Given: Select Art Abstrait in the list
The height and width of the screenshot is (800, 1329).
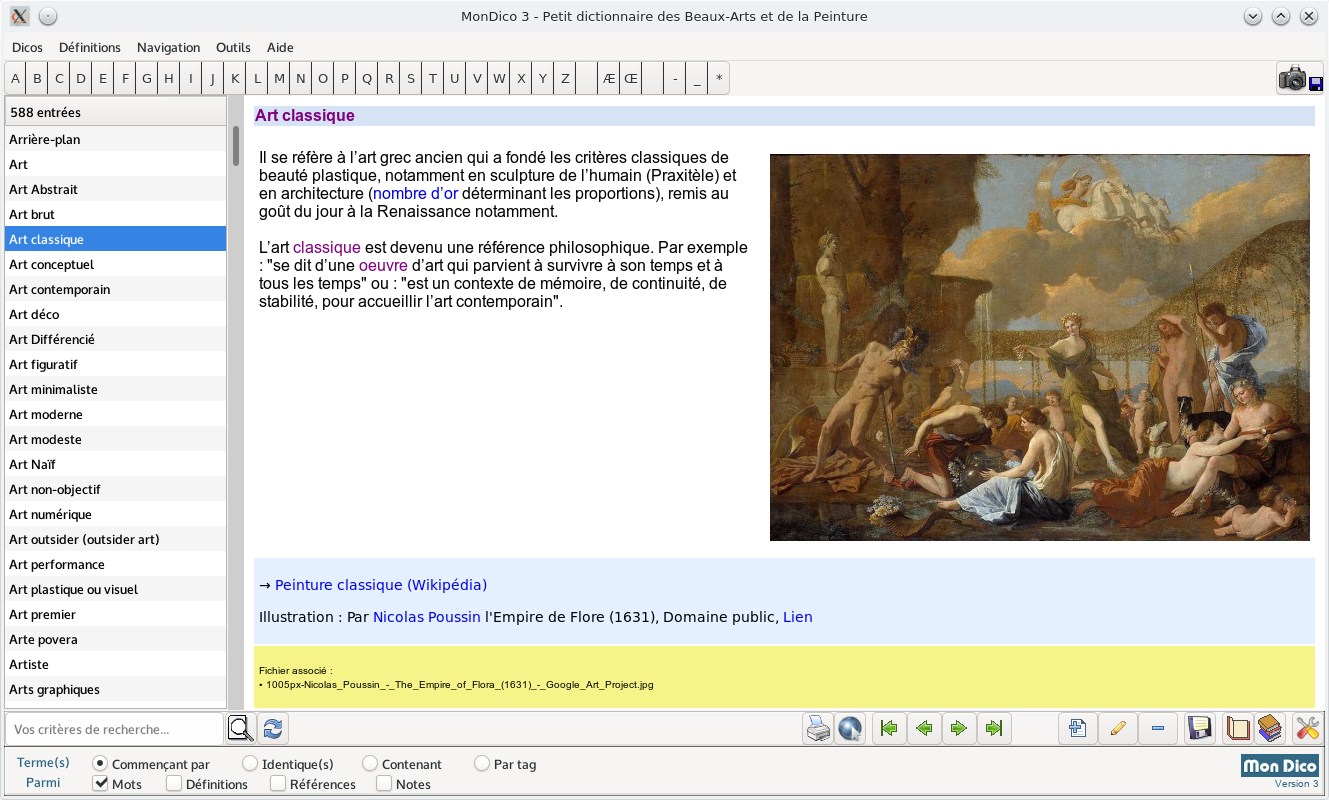Looking at the screenshot, I should [x=116, y=189].
